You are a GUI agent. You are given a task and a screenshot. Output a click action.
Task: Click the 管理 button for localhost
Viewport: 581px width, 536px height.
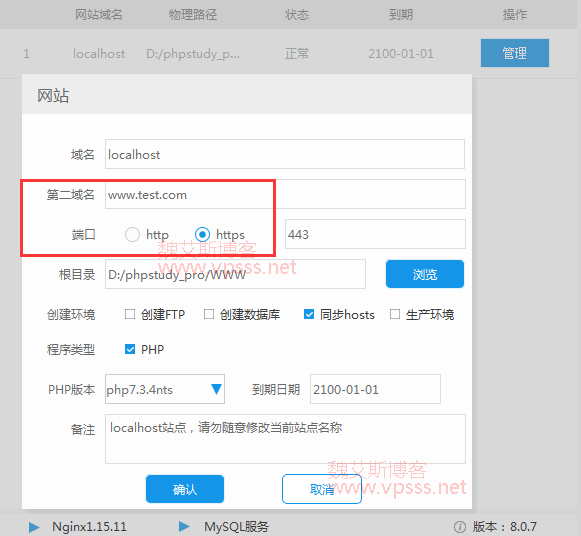point(515,53)
